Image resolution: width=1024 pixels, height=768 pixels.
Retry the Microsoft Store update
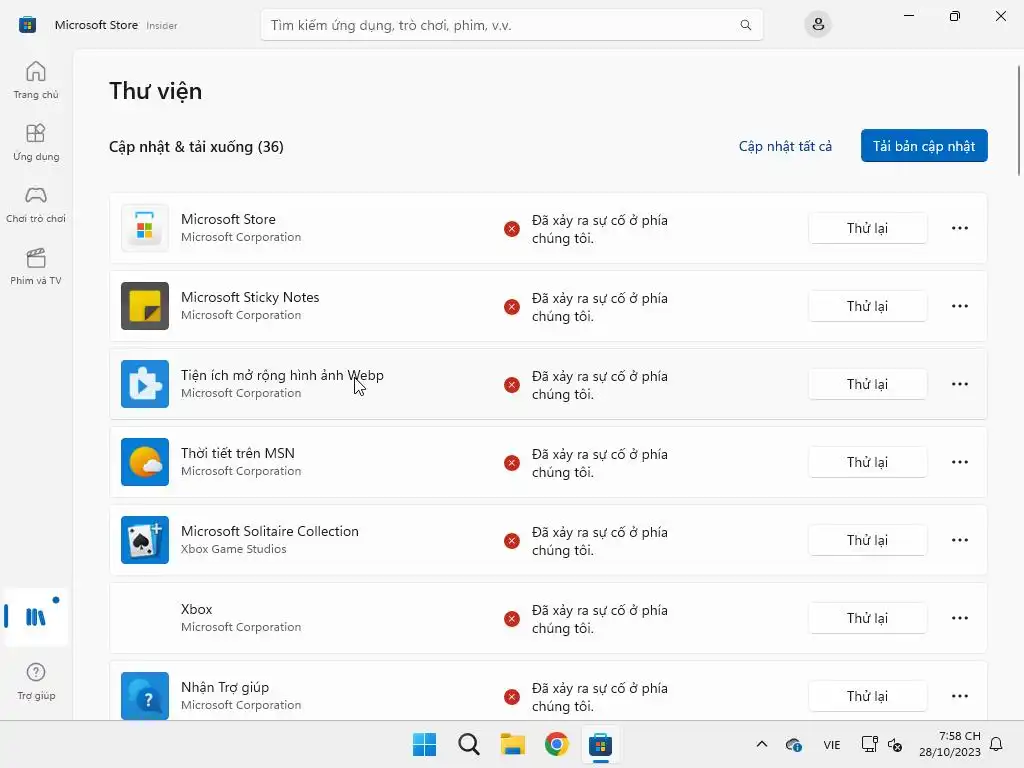[x=867, y=228]
